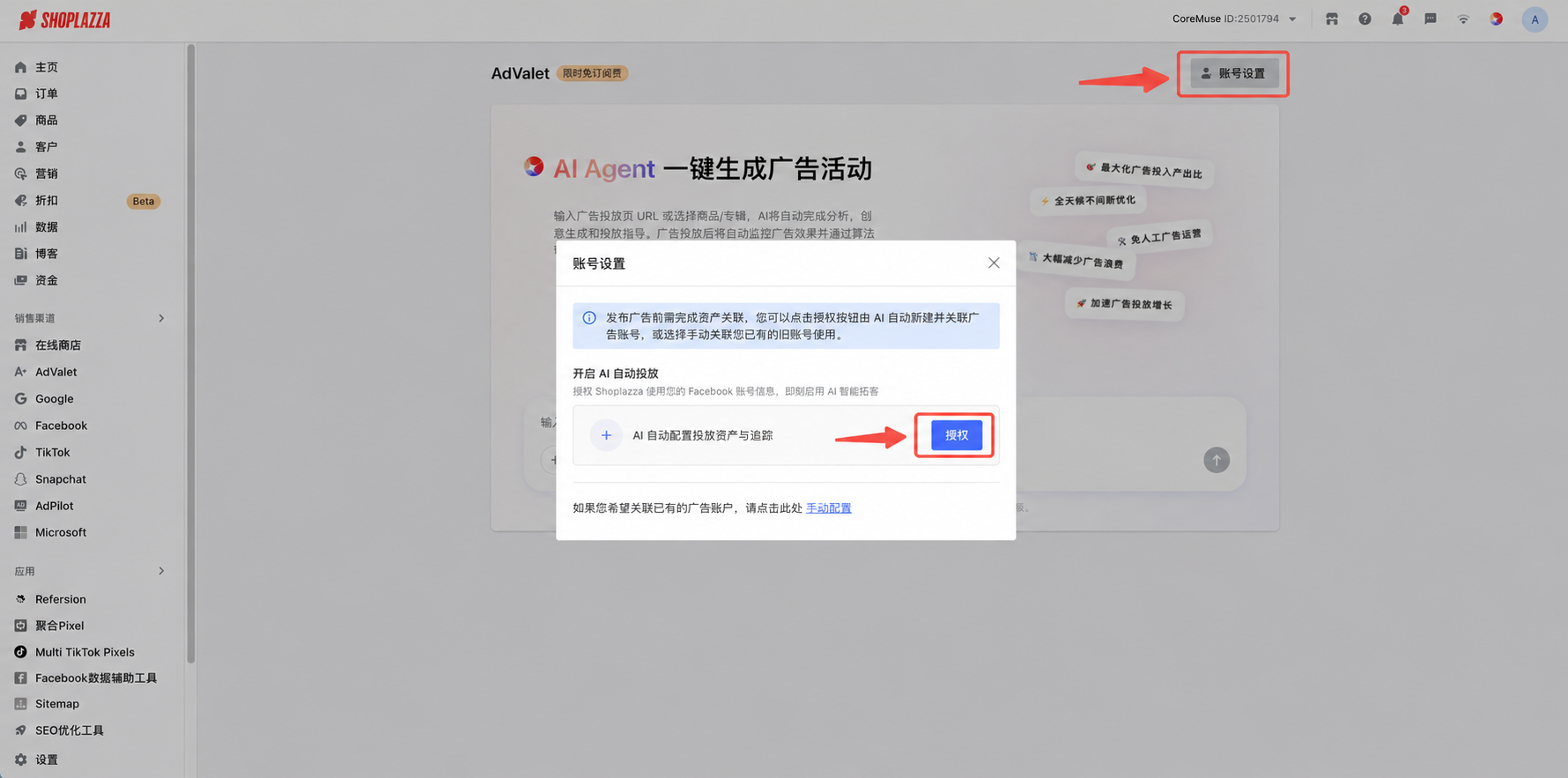
Task: Click the wifi signal icon in the top bar
Action: (1463, 19)
